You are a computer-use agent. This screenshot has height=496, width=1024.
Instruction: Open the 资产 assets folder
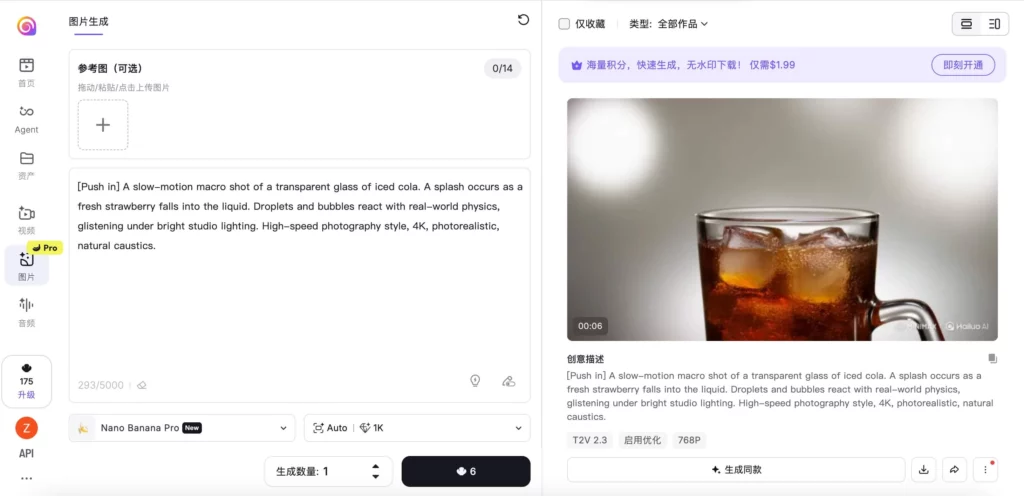pyautogui.click(x=26, y=166)
